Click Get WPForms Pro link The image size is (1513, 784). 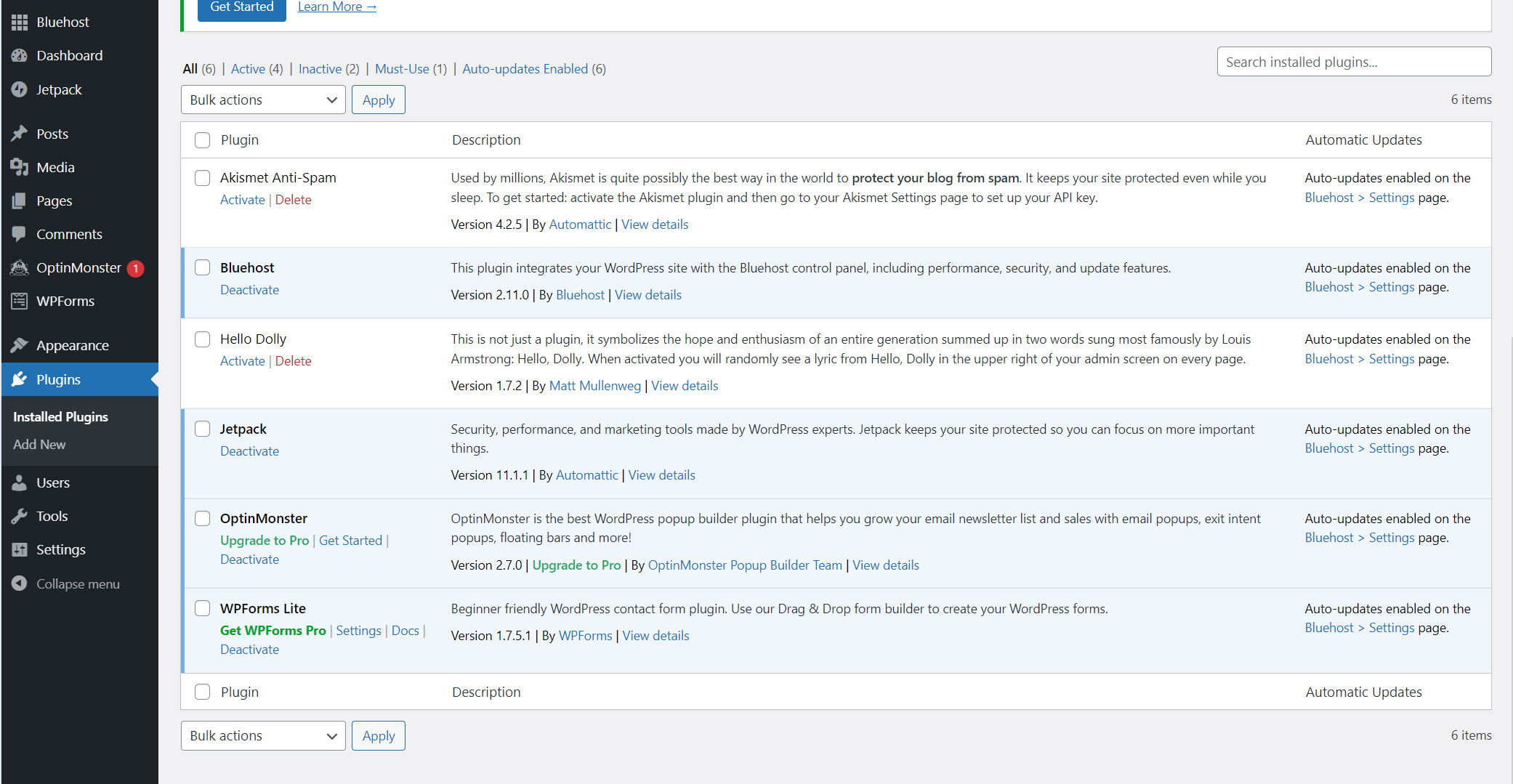[x=273, y=631]
